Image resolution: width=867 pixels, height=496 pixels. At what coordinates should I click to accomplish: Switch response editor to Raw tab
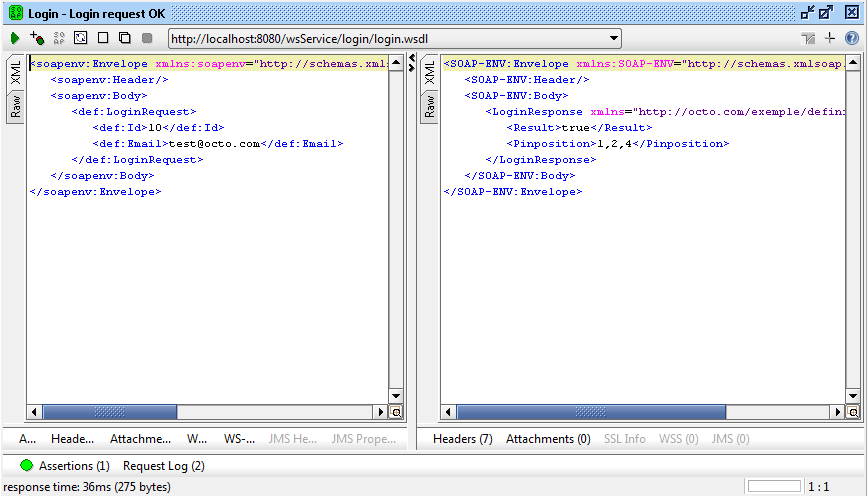point(430,106)
